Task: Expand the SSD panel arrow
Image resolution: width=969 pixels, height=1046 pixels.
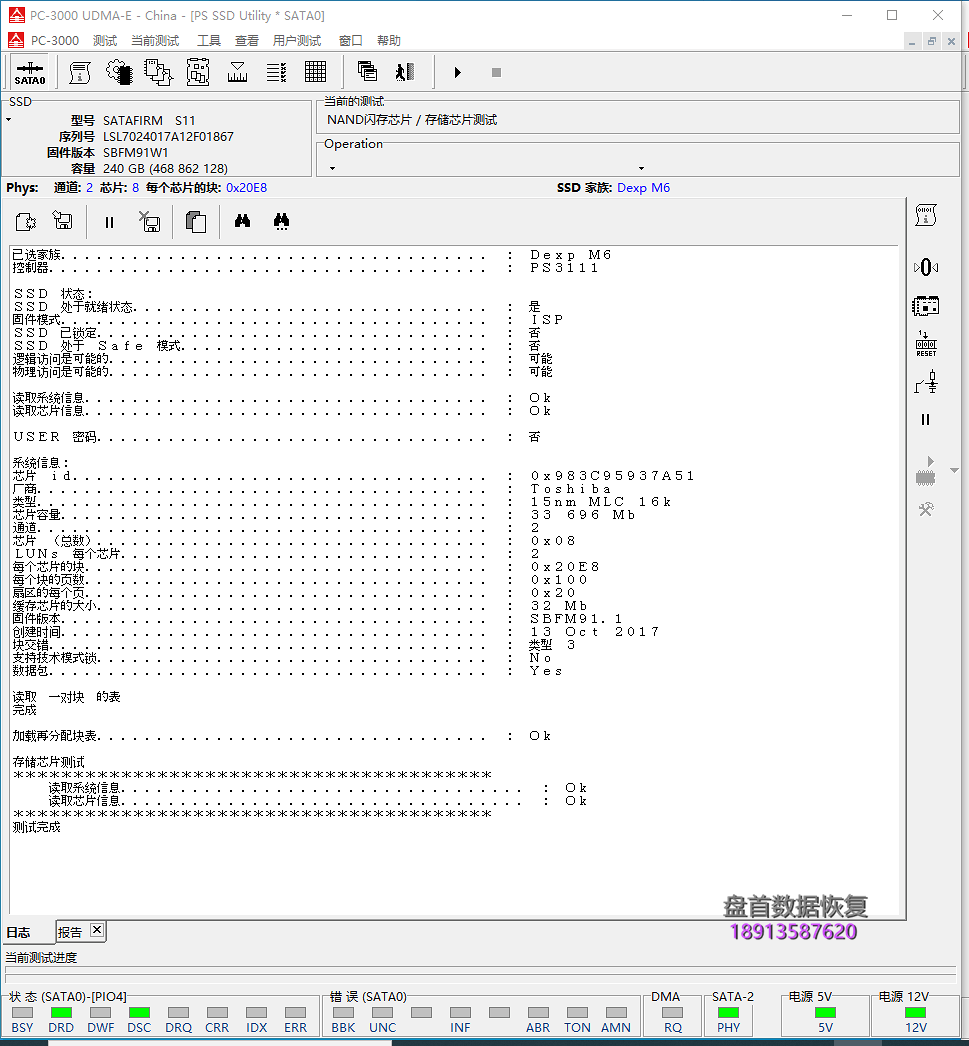Action: tap(9, 120)
